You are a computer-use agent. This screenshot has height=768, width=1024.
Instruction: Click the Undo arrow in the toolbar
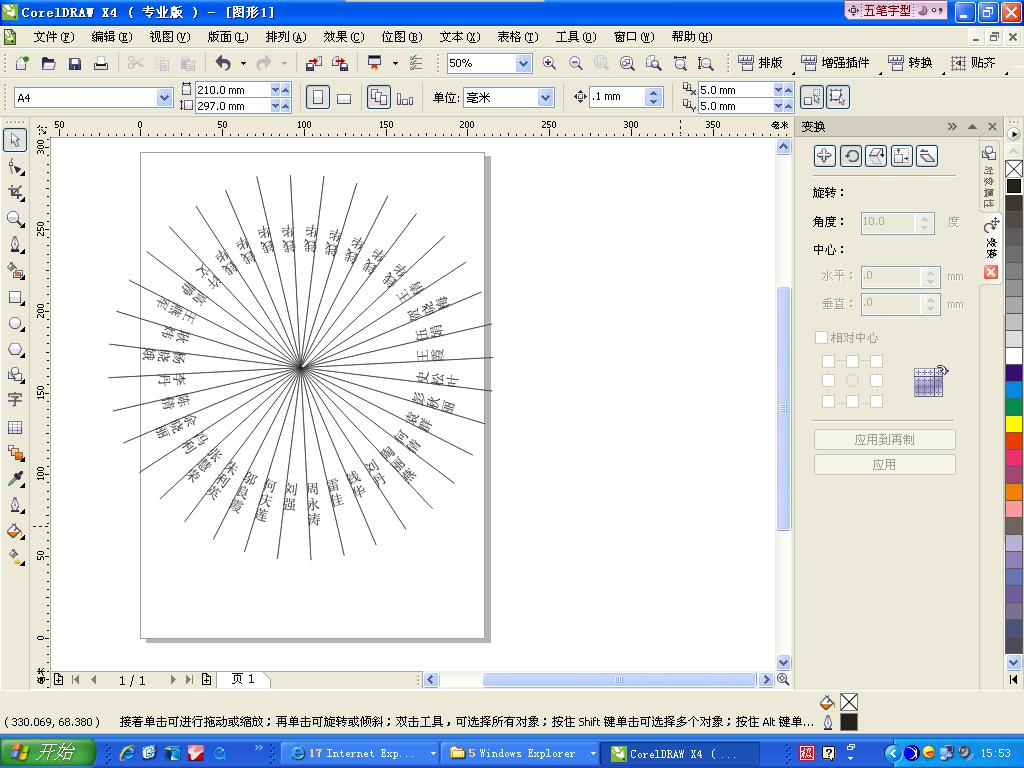click(223, 63)
